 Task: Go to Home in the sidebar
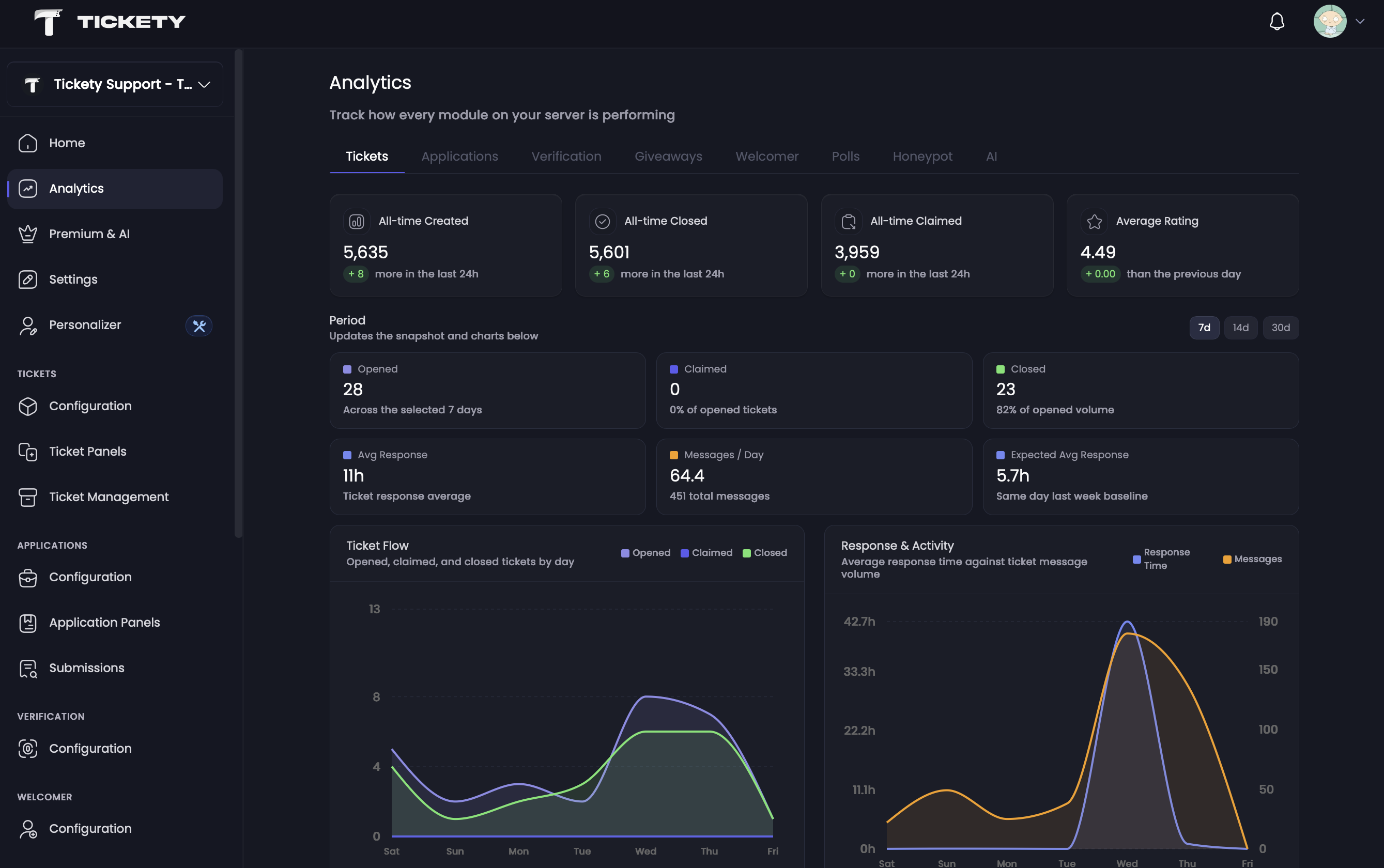(115, 143)
